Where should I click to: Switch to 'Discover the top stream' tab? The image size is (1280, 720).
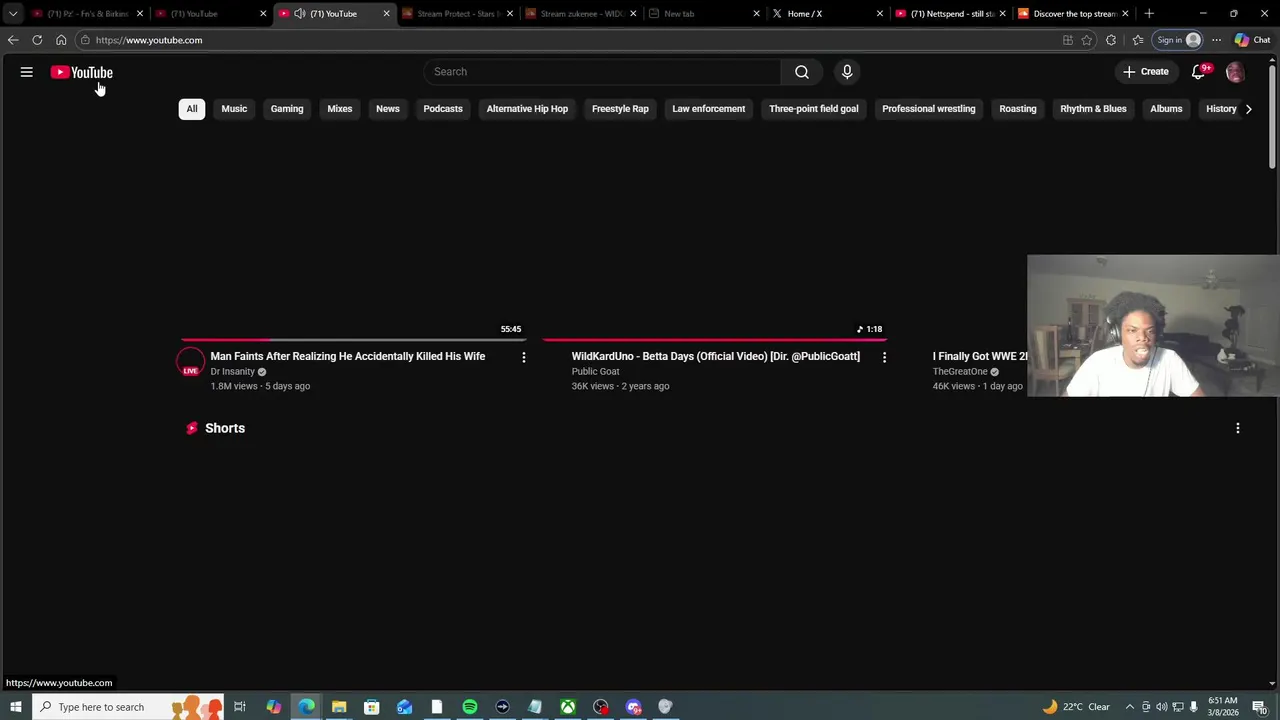coord(1074,14)
